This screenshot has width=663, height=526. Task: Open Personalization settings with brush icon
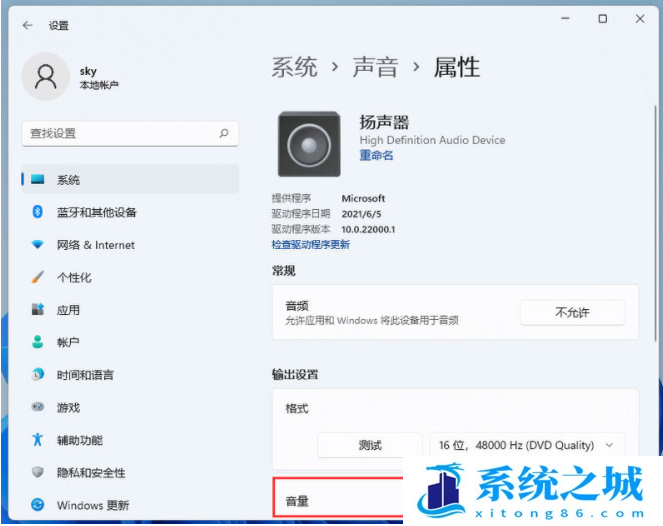74,277
